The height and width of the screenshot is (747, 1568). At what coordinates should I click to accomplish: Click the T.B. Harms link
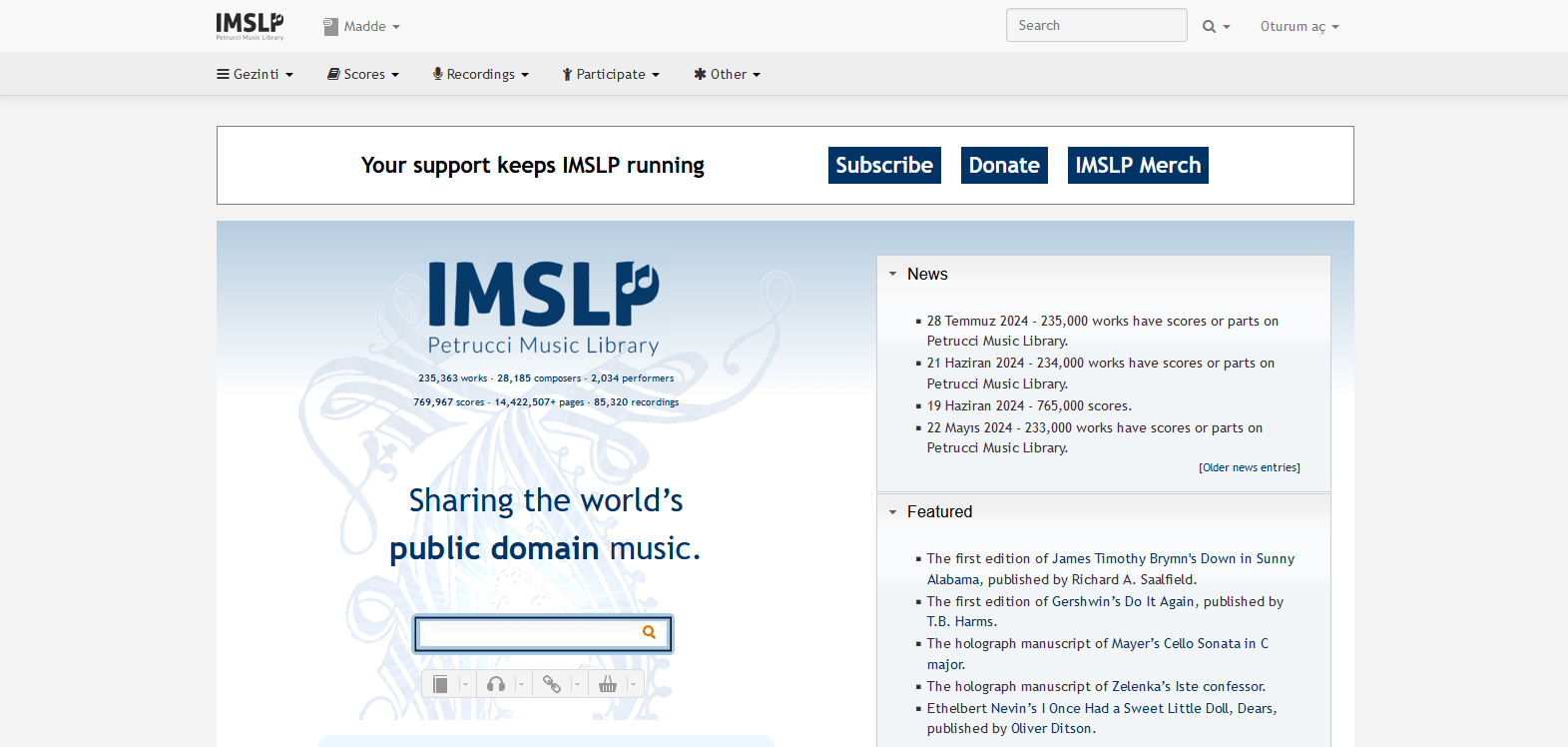point(960,621)
